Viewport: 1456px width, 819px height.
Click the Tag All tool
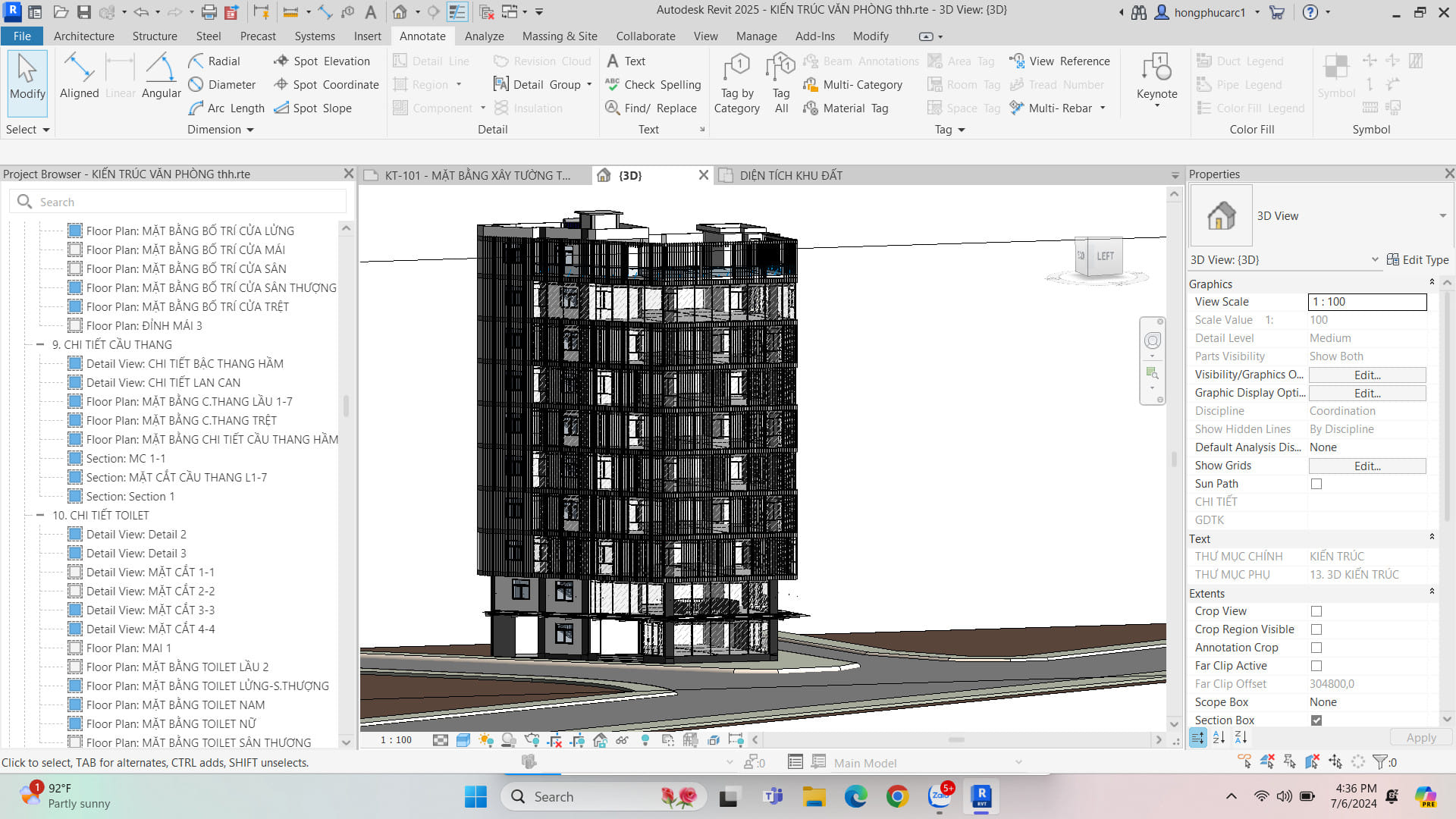coord(781,83)
